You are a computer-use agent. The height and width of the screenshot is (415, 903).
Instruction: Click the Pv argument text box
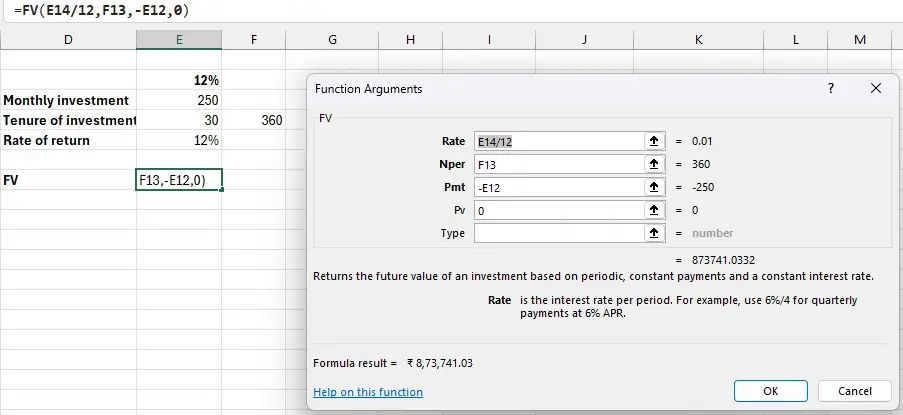point(557,211)
